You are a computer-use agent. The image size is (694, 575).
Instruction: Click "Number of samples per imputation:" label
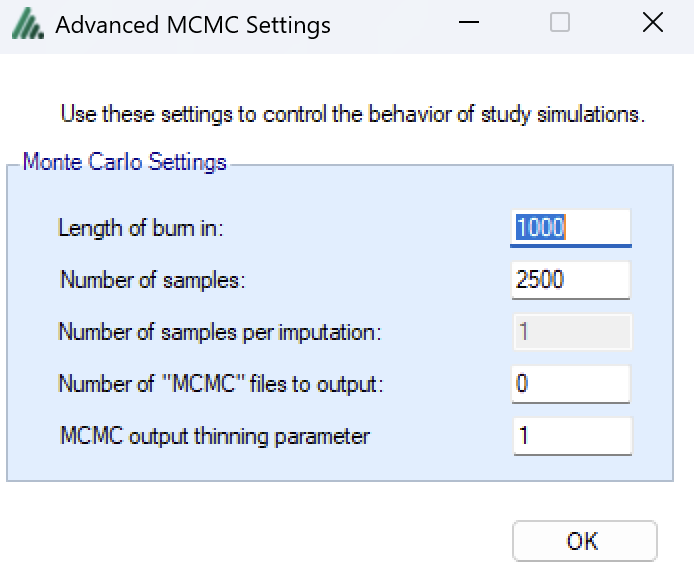point(219,332)
